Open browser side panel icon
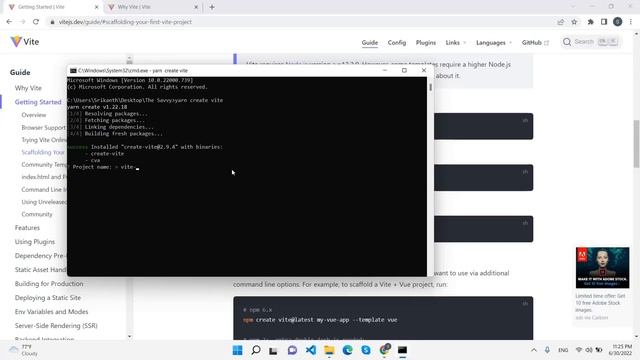The height and width of the screenshot is (360, 640). pos(604,22)
